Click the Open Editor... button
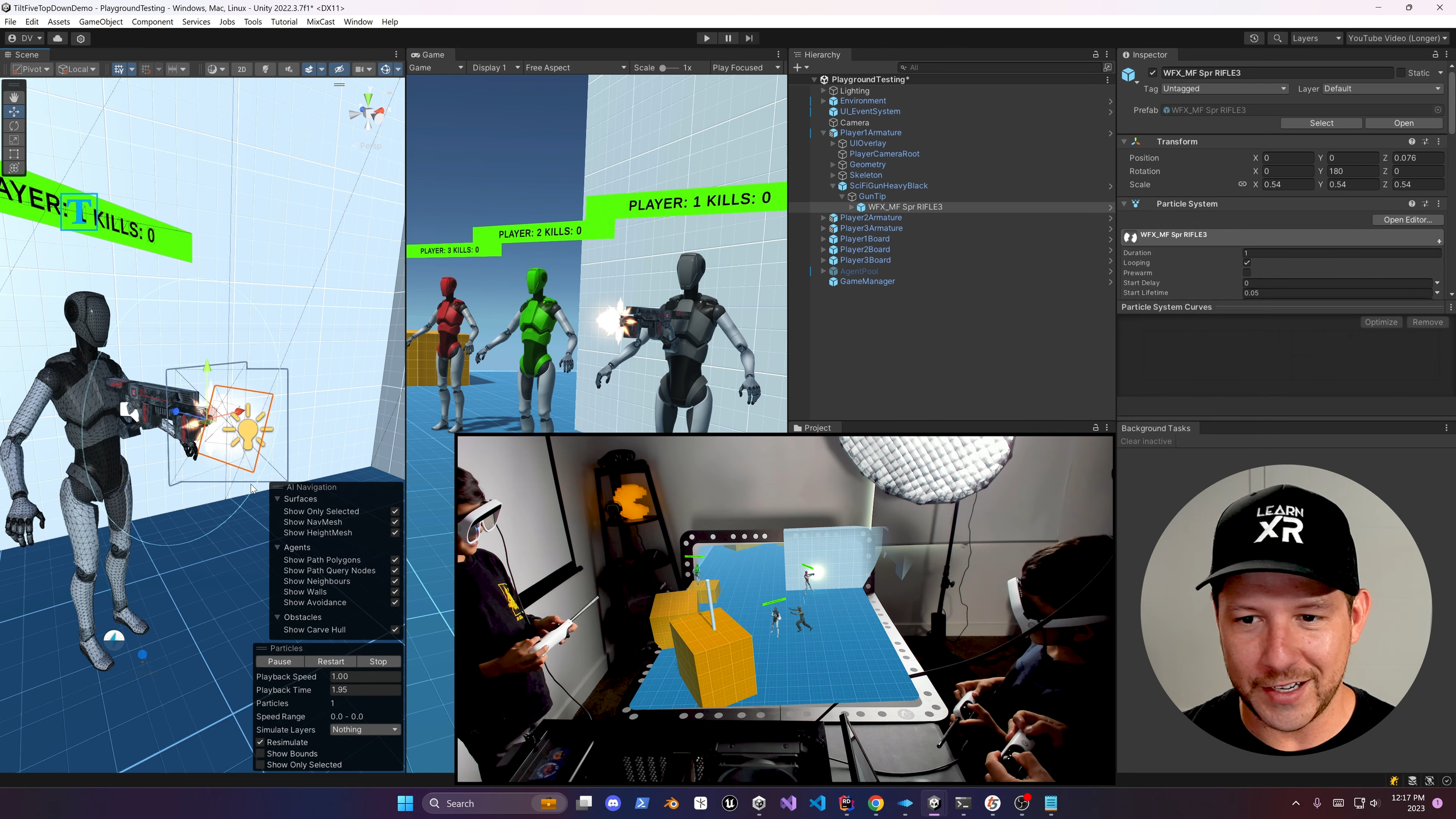This screenshot has width=1456, height=819. click(x=1408, y=220)
